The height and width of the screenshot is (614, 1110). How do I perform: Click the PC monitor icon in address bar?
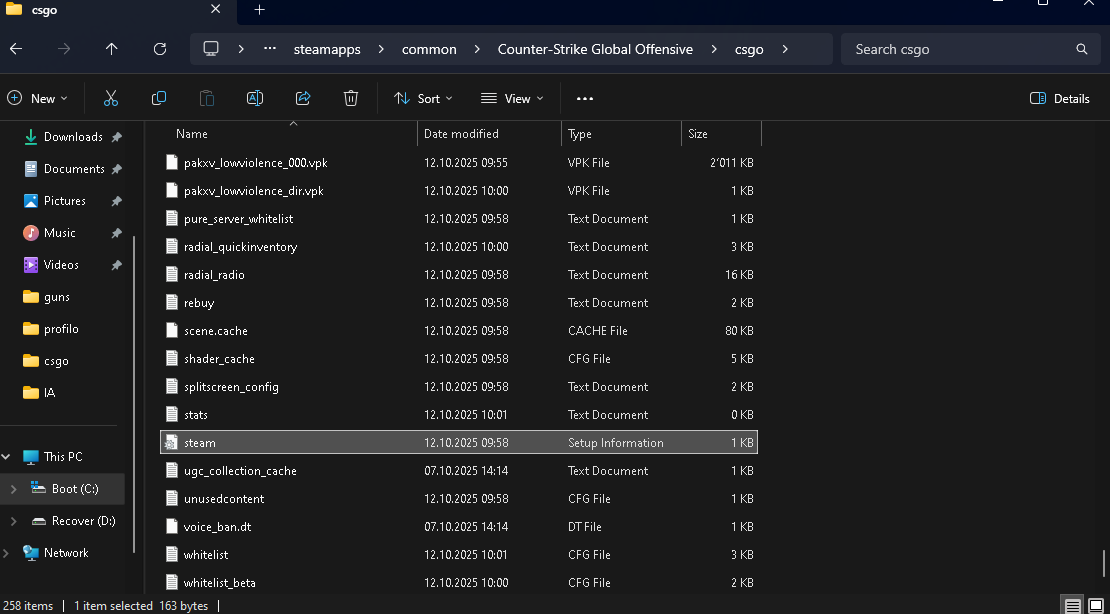point(210,49)
